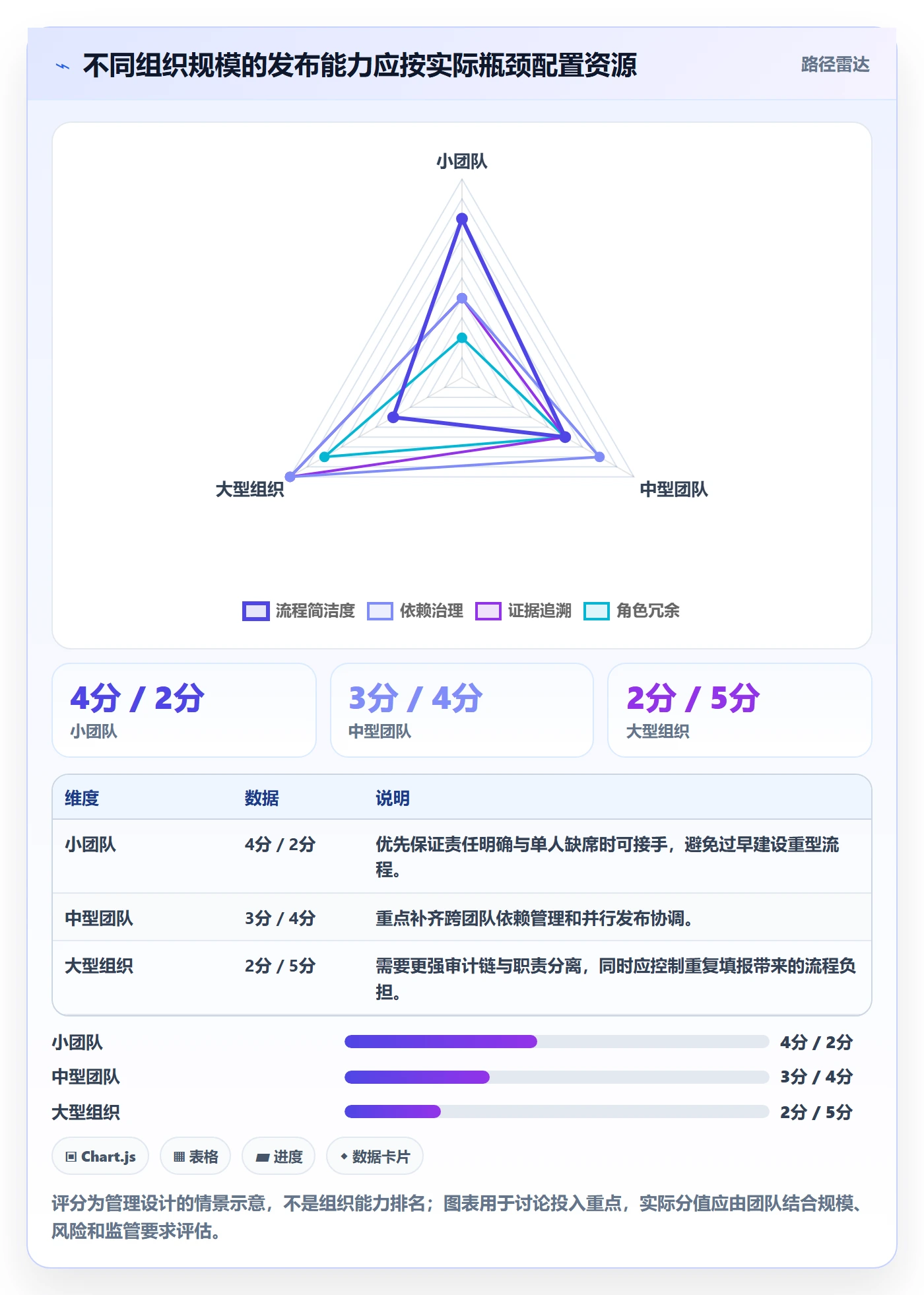This screenshot has width=924, height=1295.
Task: Click the 角色冗余 legend label
Action: [x=647, y=611]
